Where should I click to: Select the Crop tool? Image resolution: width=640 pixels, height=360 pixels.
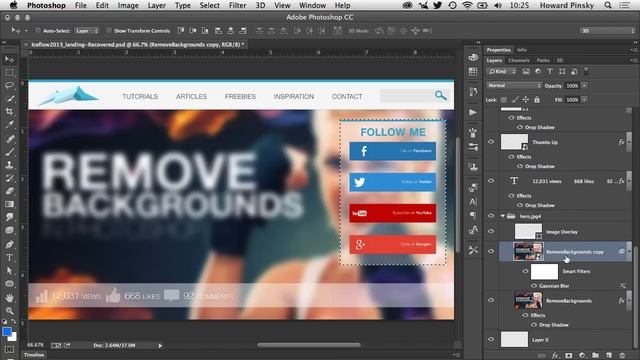click(9, 112)
